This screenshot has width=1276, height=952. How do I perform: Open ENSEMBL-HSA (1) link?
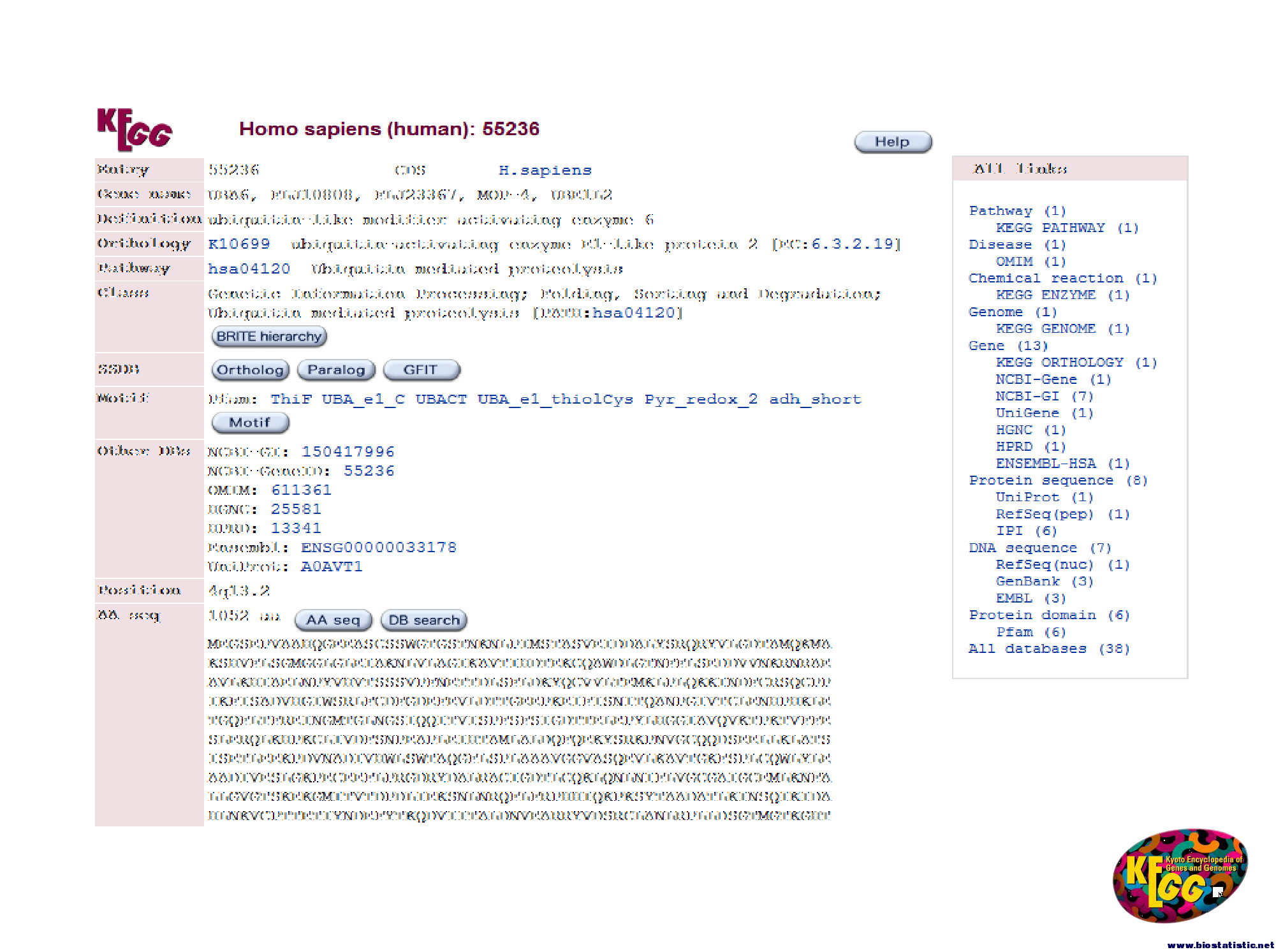(x=1063, y=464)
